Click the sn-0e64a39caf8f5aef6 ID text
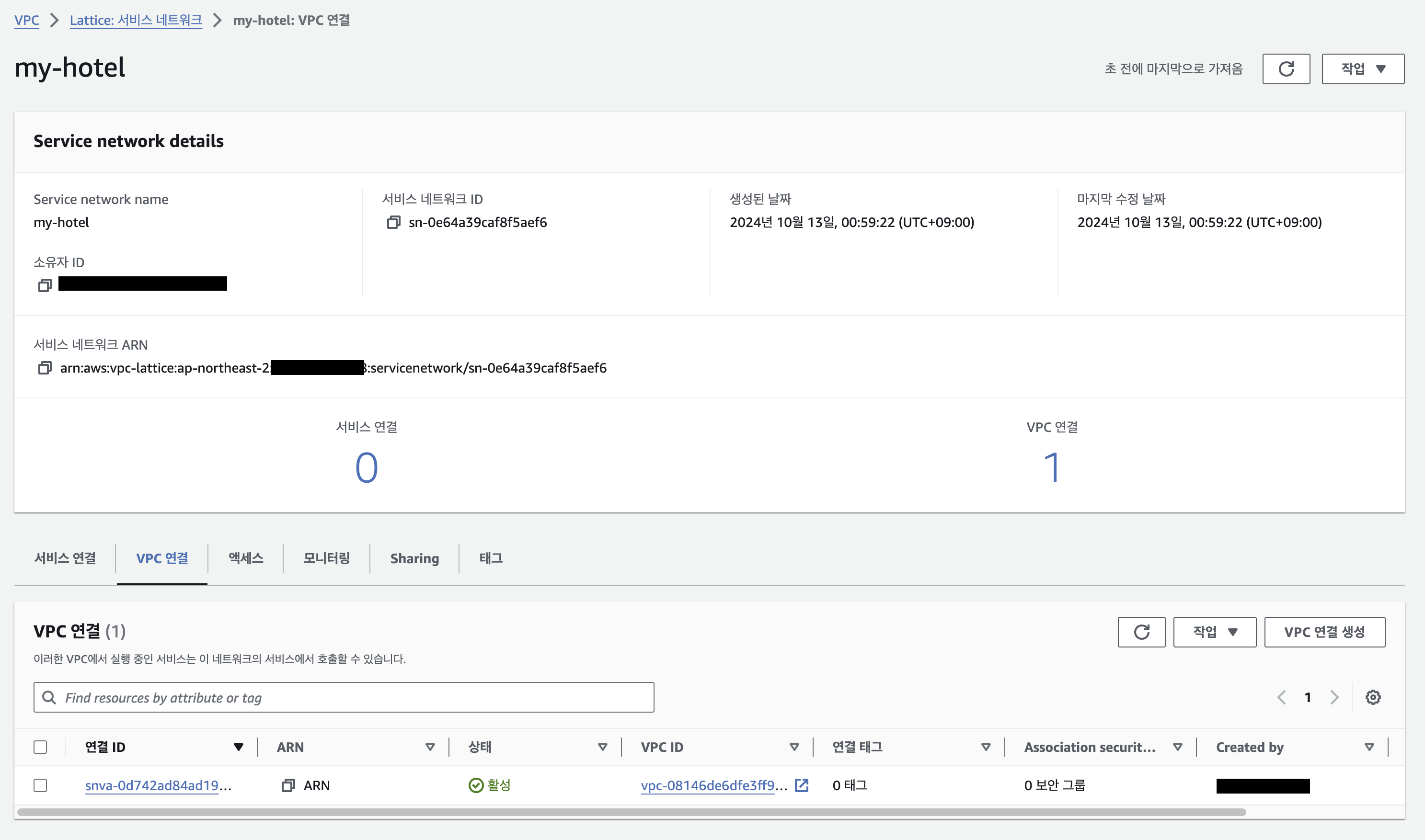Screen dimensions: 1425x840 pos(478,223)
